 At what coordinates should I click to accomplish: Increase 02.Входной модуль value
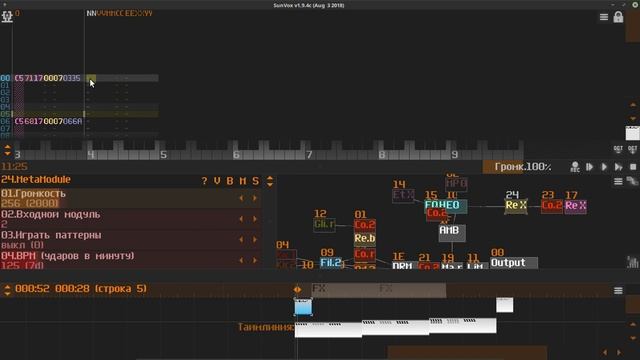click(255, 219)
